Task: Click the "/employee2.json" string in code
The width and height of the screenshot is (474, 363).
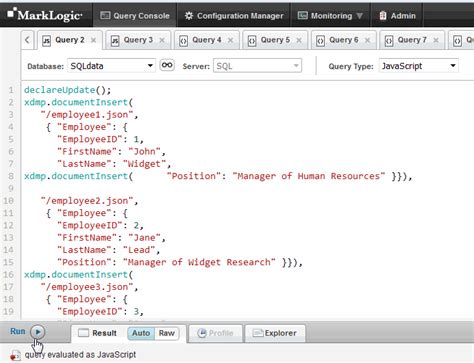Action: [x=87, y=201]
